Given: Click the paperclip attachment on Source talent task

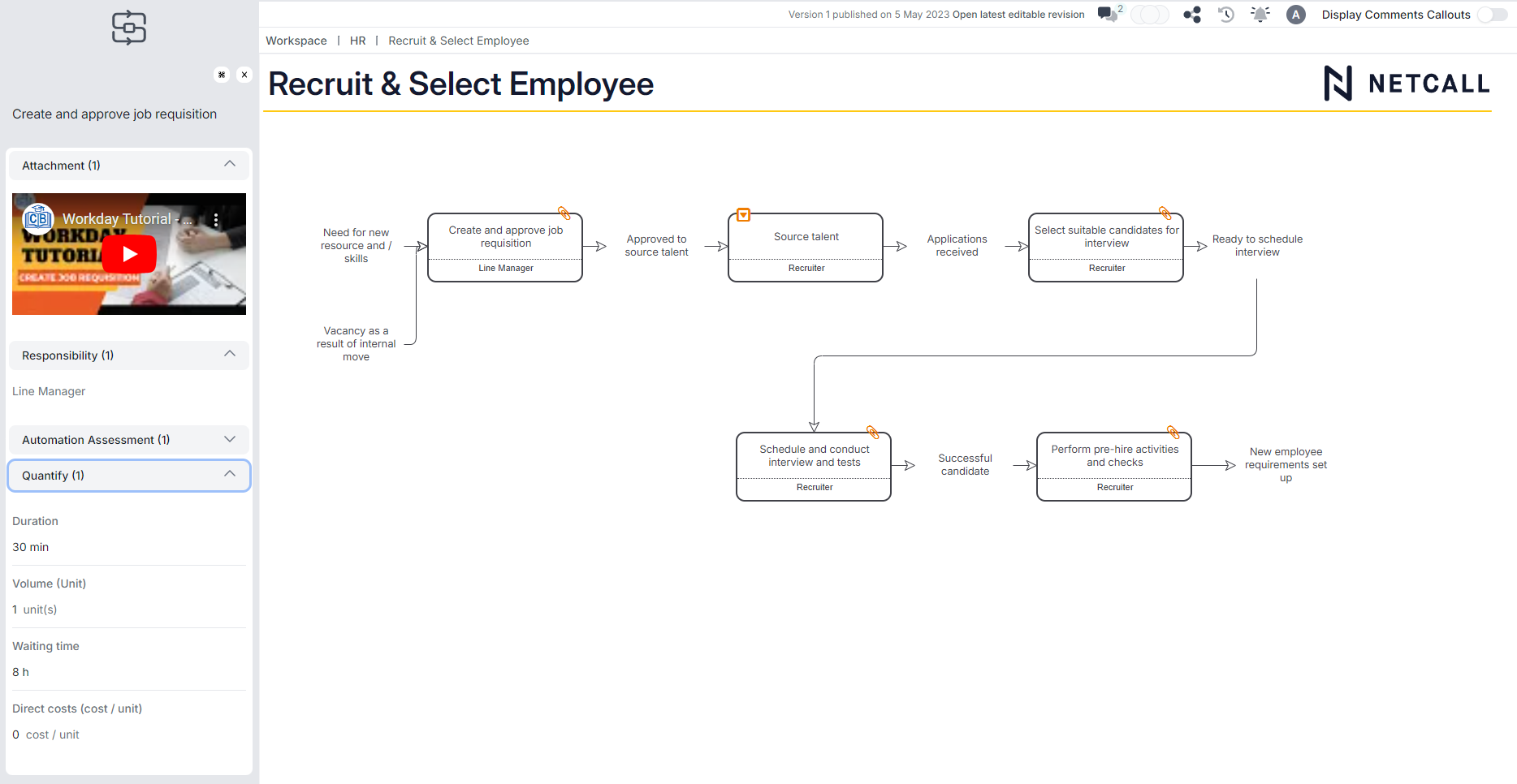Looking at the screenshot, I should [743, 214].
